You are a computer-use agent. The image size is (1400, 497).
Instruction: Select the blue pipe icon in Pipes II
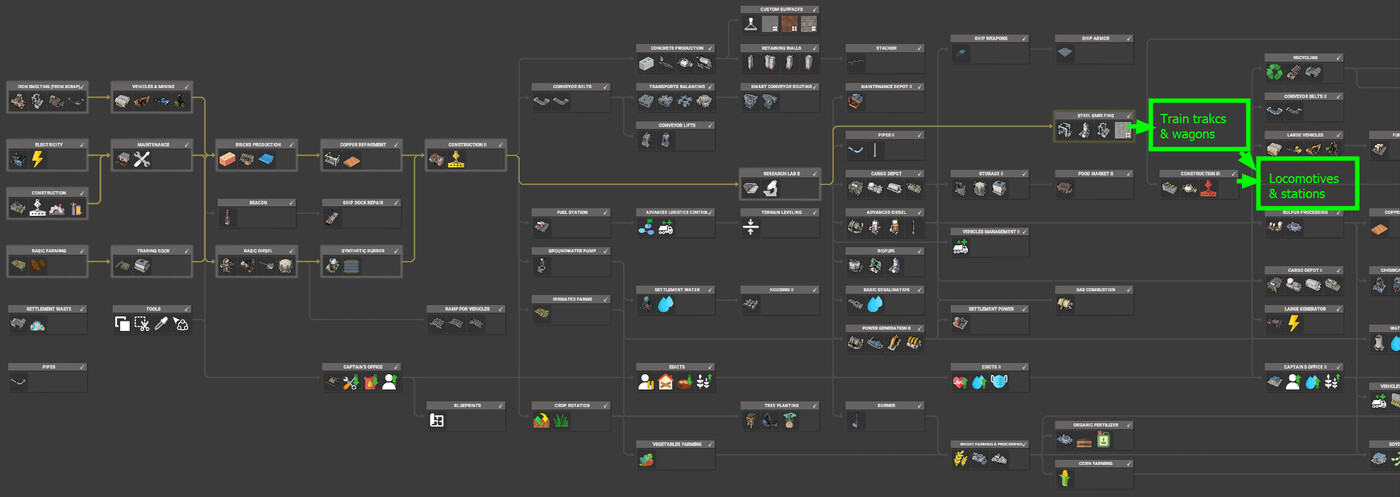pyautogui.click(x=855, y=150)
